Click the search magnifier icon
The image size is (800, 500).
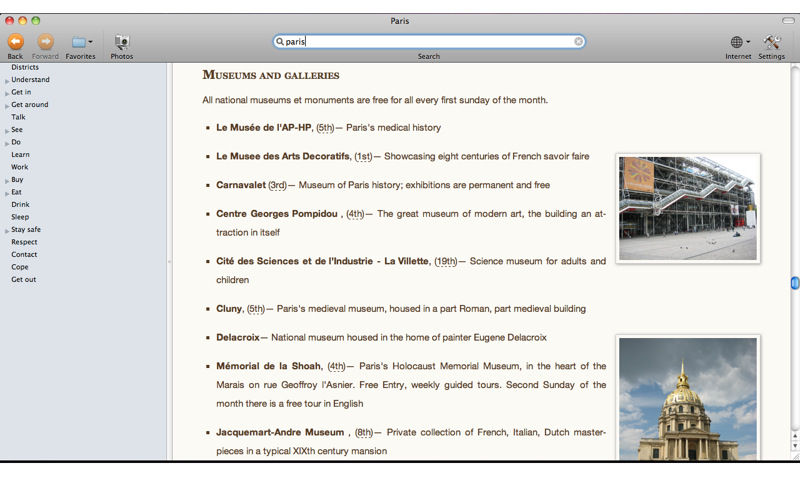point(280,41)
